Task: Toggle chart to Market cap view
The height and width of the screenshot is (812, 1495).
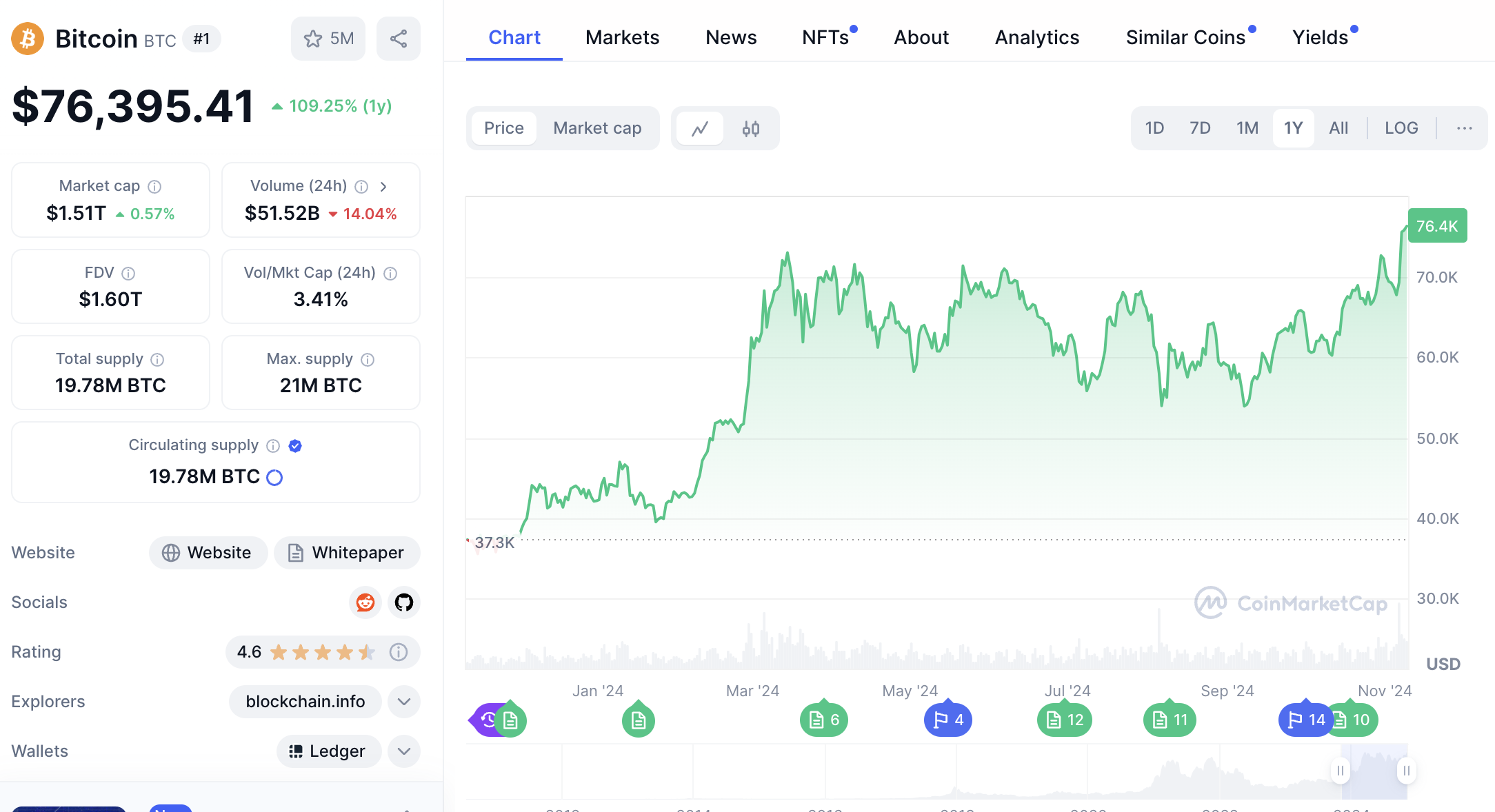Action: click(x=597, y=128)
